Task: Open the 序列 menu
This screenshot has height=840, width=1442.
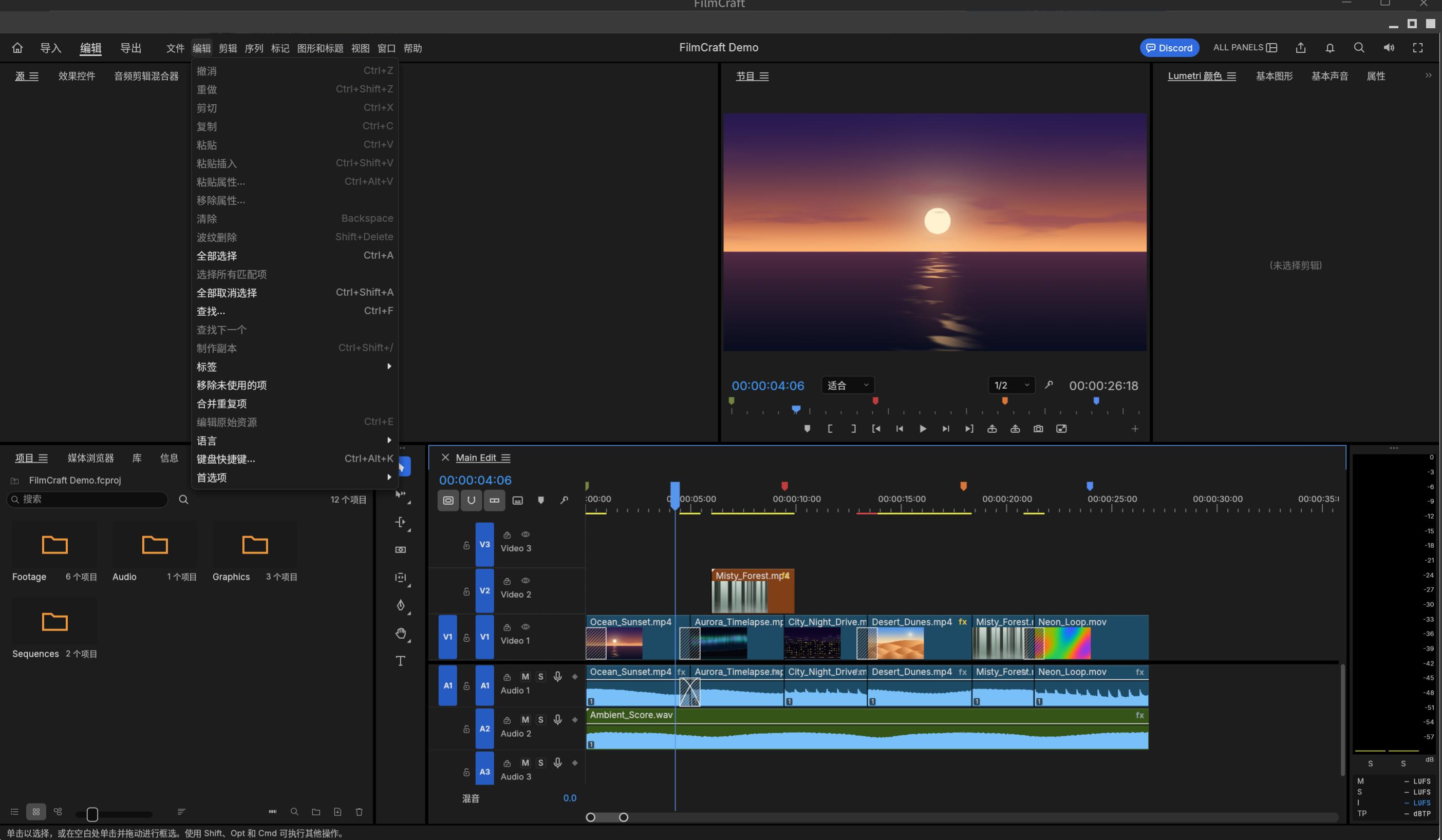Action: coord(254,48)
